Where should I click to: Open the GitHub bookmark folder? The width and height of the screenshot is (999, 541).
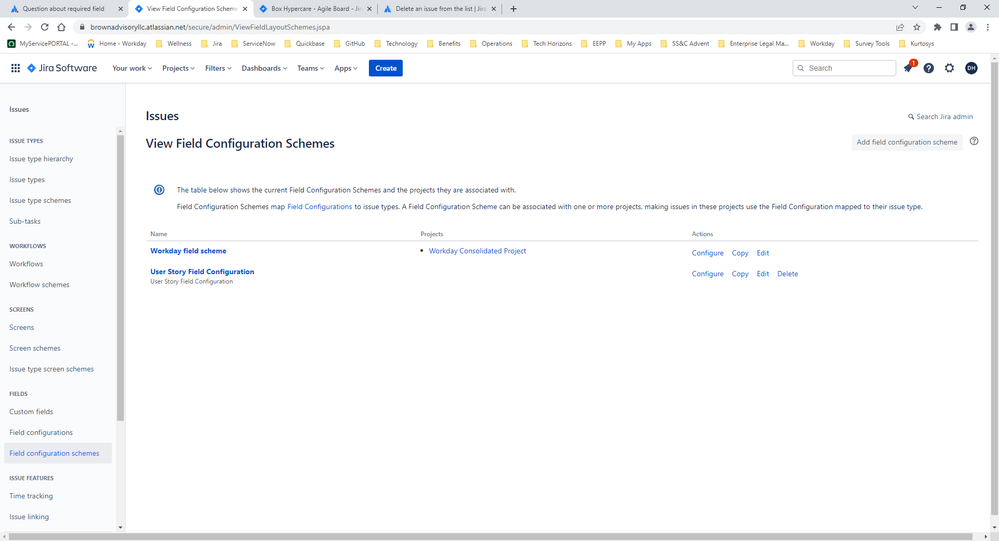click(x=349, y=43)
